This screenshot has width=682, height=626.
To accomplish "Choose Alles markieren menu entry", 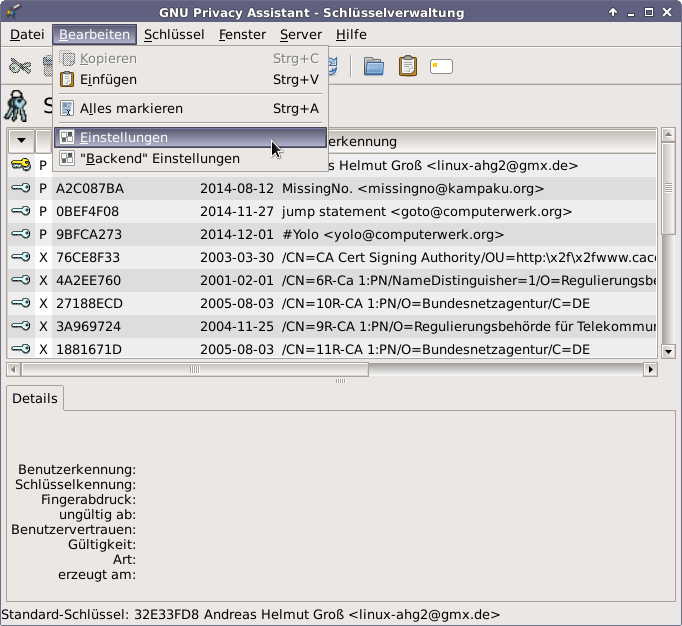I will [190, 108].
